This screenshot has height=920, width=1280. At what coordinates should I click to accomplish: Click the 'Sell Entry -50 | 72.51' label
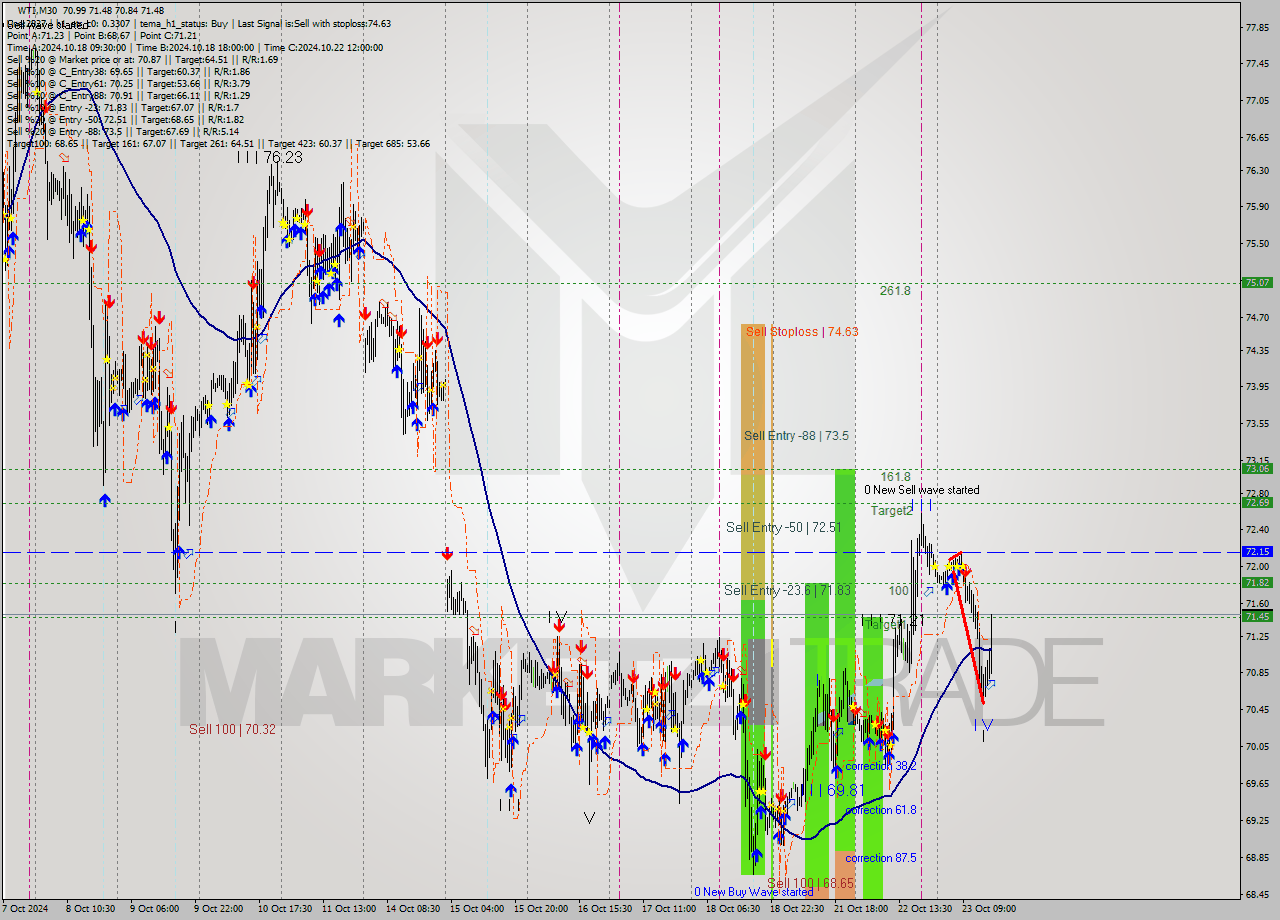[x=784, y=527]
